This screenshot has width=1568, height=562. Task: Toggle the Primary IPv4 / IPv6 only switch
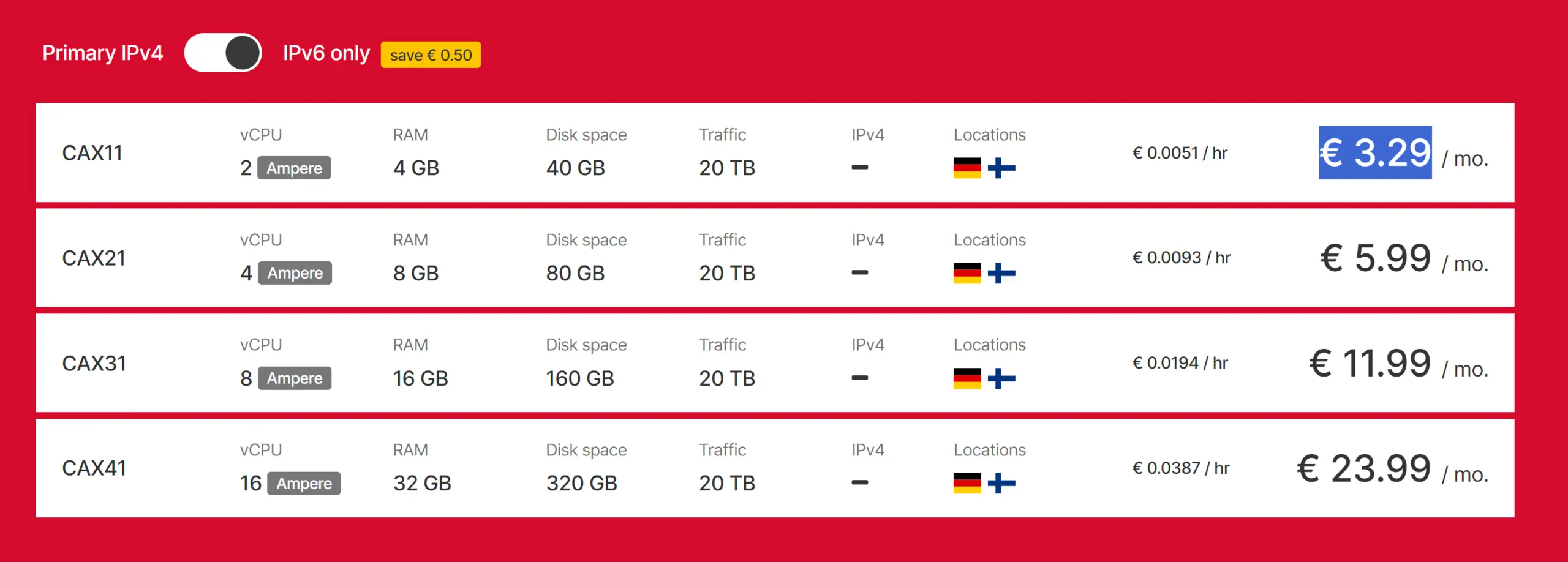[x=223, y=53]
